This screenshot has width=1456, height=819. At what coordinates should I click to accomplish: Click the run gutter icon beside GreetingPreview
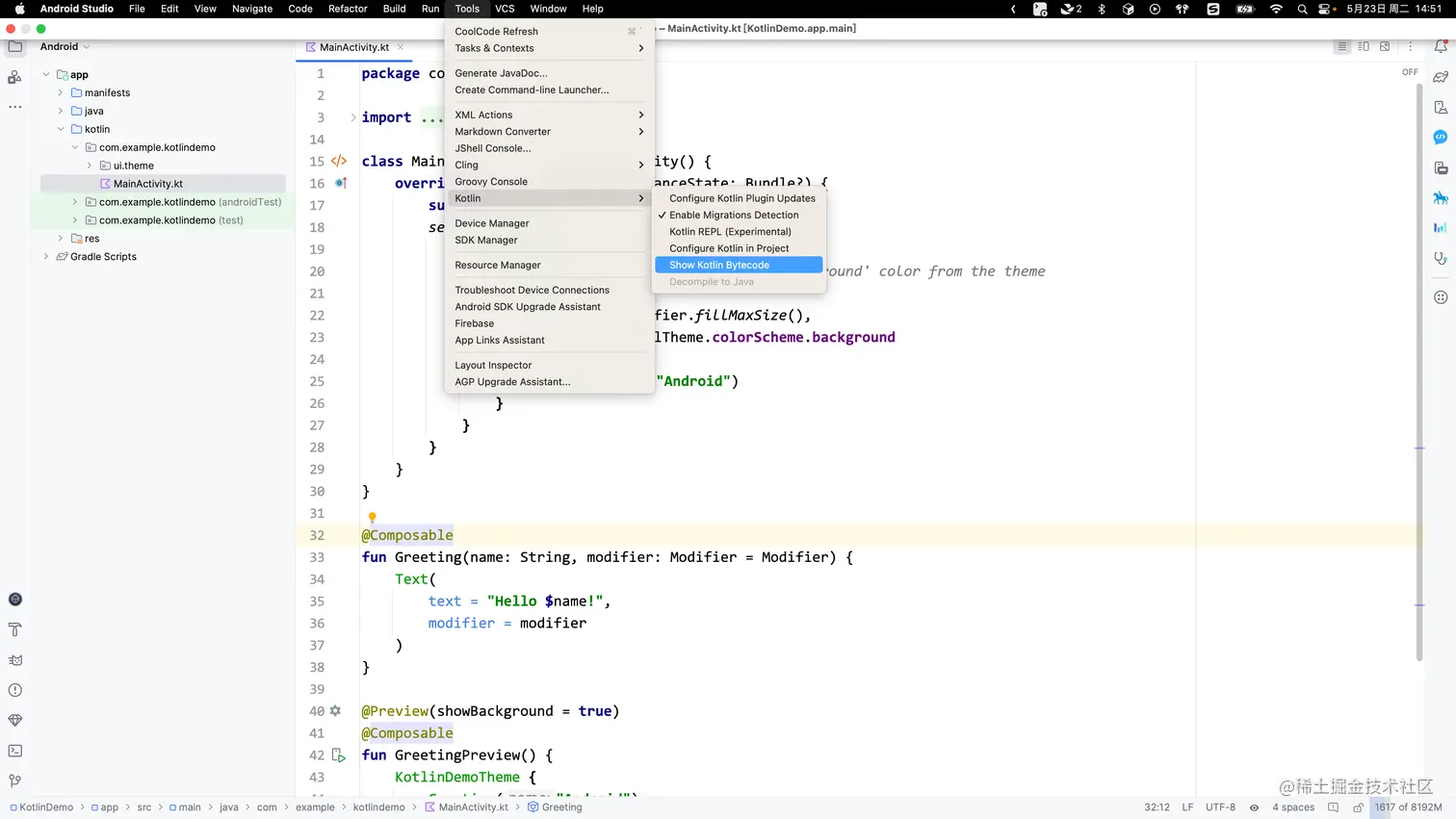coord(339,755)
